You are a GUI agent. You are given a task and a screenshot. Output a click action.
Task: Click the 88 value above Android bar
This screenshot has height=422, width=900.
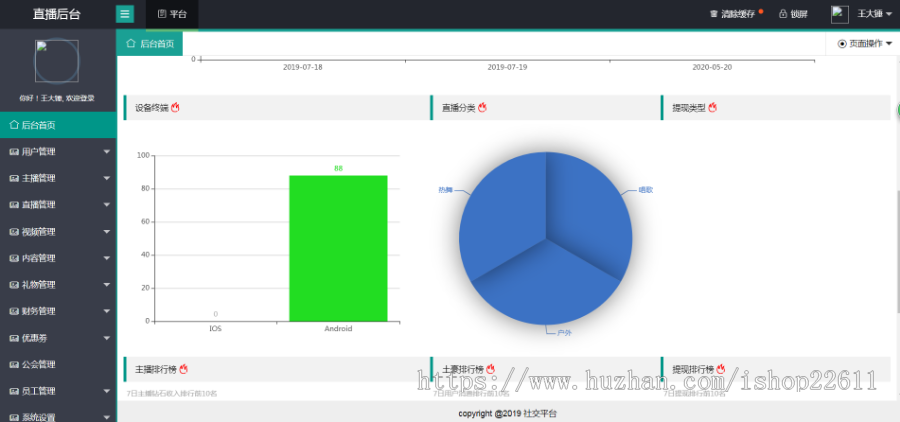(338, 168)
